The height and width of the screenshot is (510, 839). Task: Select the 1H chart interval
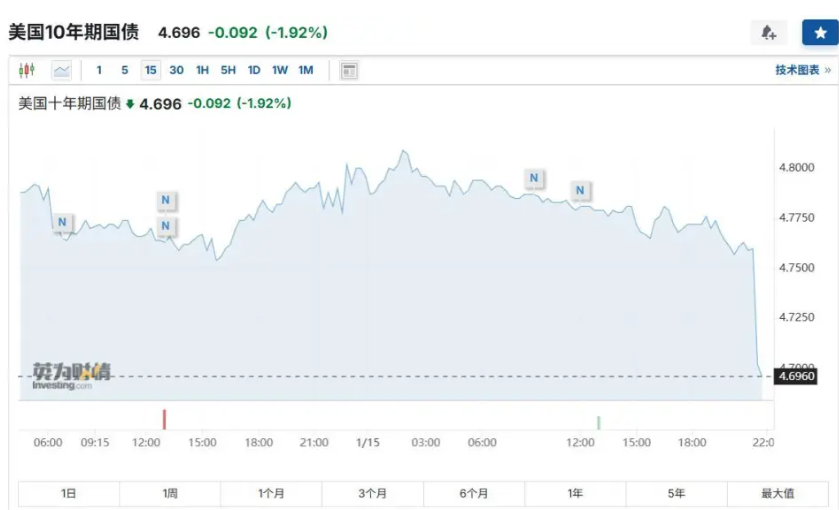pos(202,70)
